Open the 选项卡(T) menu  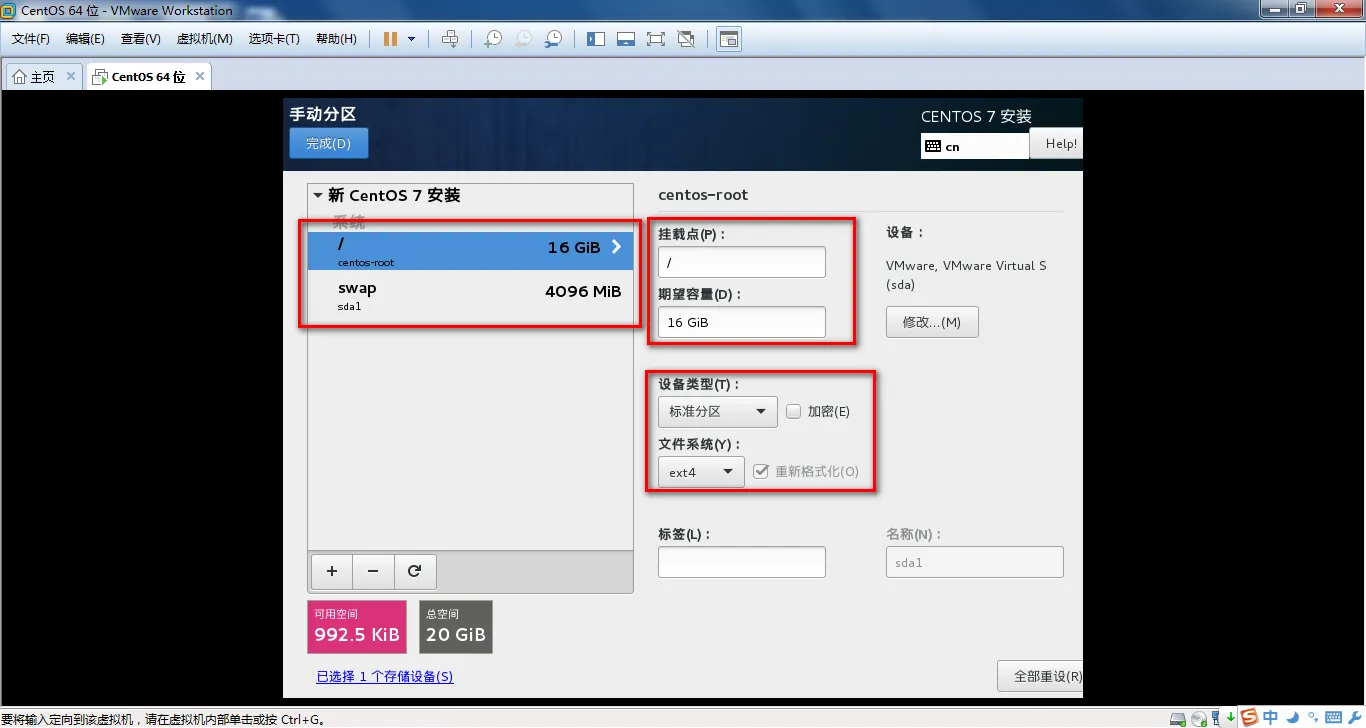pos(274,39)
